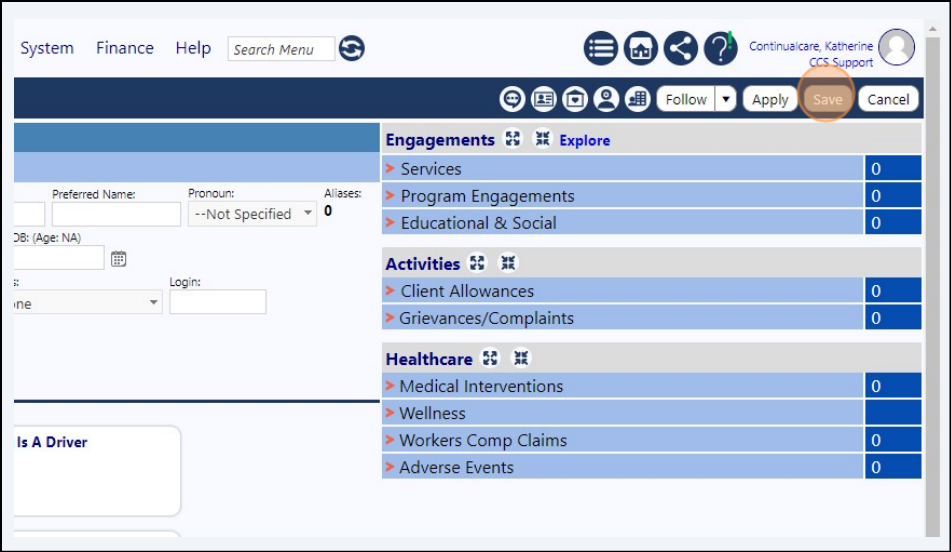Open the Explore link in Engagements
Screen dimensions: 951x552
[x=585, y=140]
